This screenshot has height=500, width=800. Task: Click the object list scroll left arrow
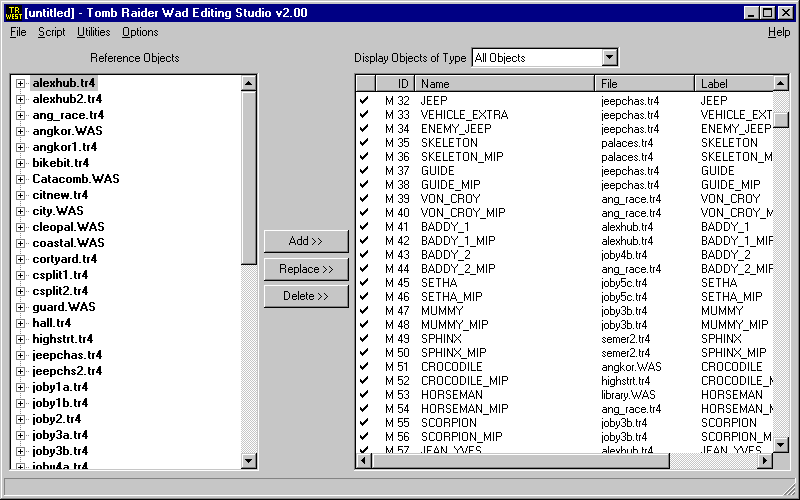(364, 461)
